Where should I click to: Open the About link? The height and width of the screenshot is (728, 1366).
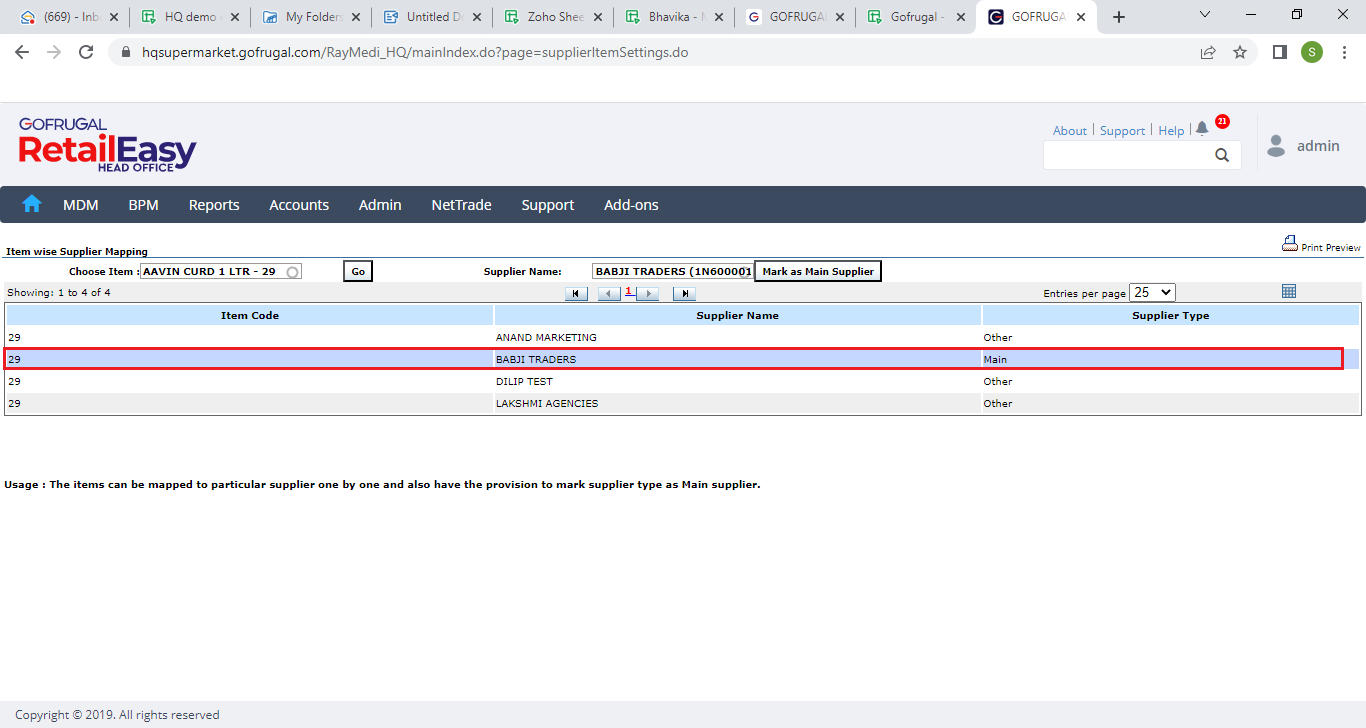(x=1069, y=131)
